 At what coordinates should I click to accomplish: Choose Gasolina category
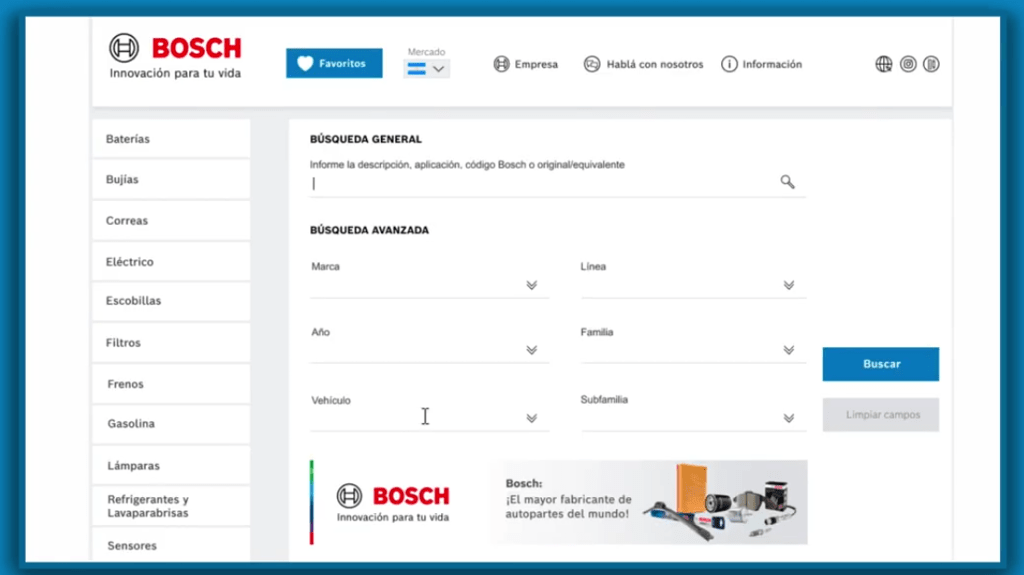click(x=171, y=423)
